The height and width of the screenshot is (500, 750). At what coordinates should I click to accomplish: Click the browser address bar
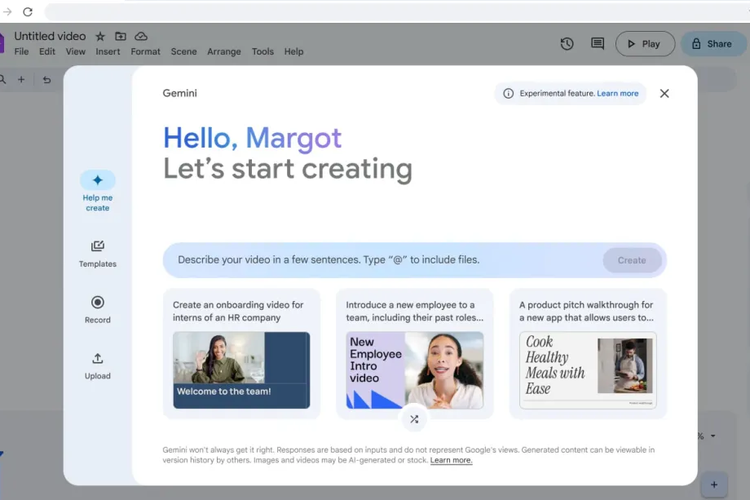[x=397, y=12]
